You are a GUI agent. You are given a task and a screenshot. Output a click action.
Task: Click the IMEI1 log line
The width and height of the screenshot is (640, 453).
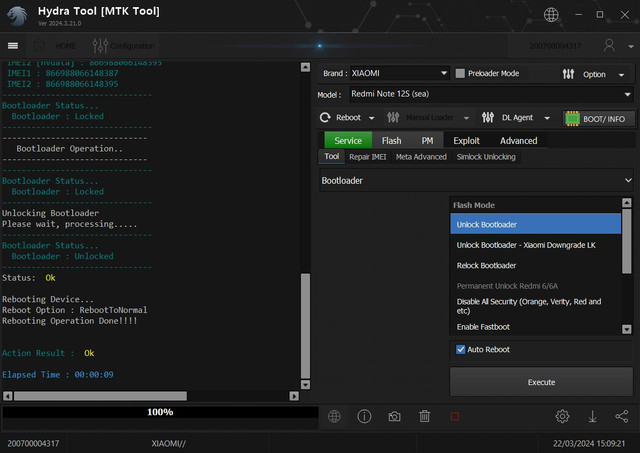pyautogui.click(x=63, y=73)
